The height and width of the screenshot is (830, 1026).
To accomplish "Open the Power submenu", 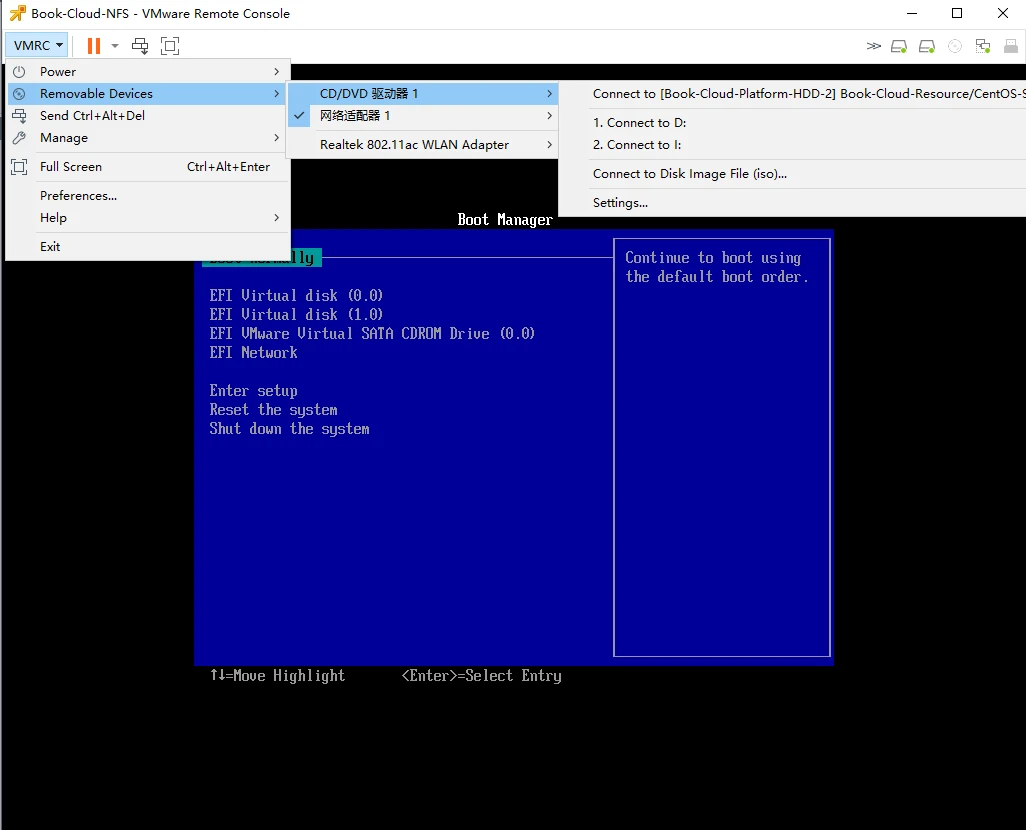I will [148, 71].
